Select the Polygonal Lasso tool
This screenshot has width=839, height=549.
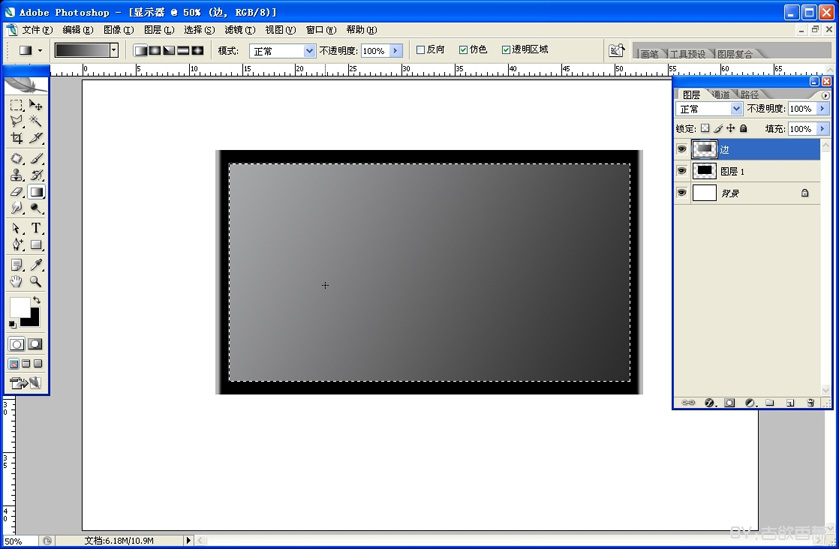[17, 121]
